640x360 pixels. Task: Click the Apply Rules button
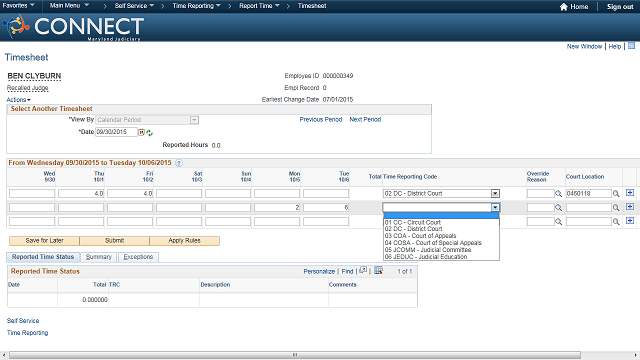pyautogui.click(x=184, y=241)
